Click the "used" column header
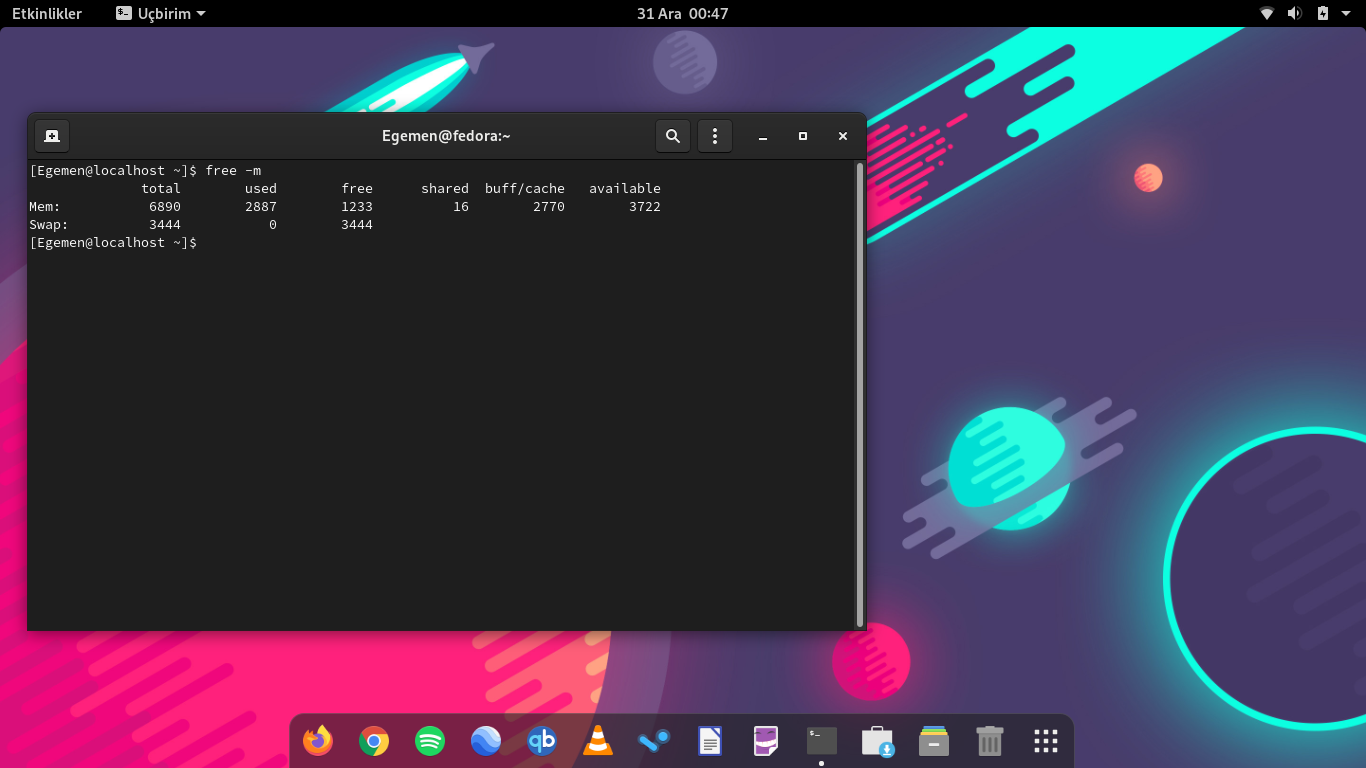The width and height of the screenshot is (1366, 768). [261, 188]
